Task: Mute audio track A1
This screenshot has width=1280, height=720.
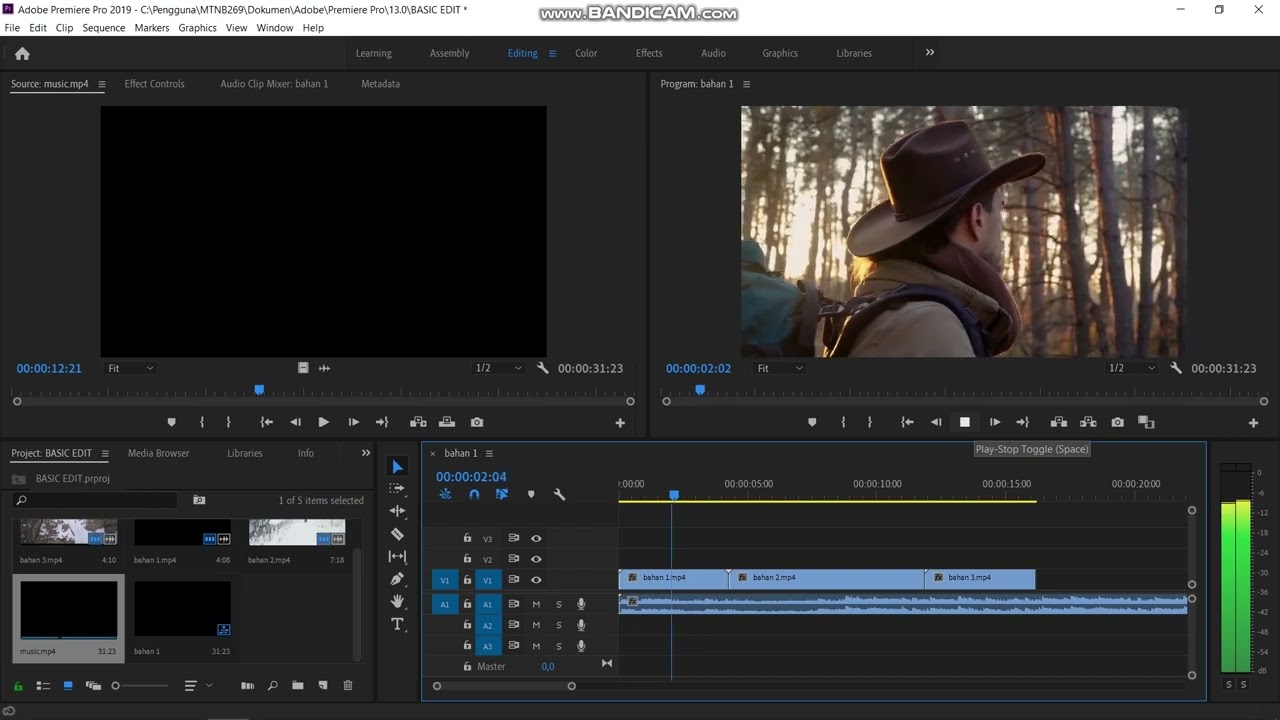Action: point(536,604)
